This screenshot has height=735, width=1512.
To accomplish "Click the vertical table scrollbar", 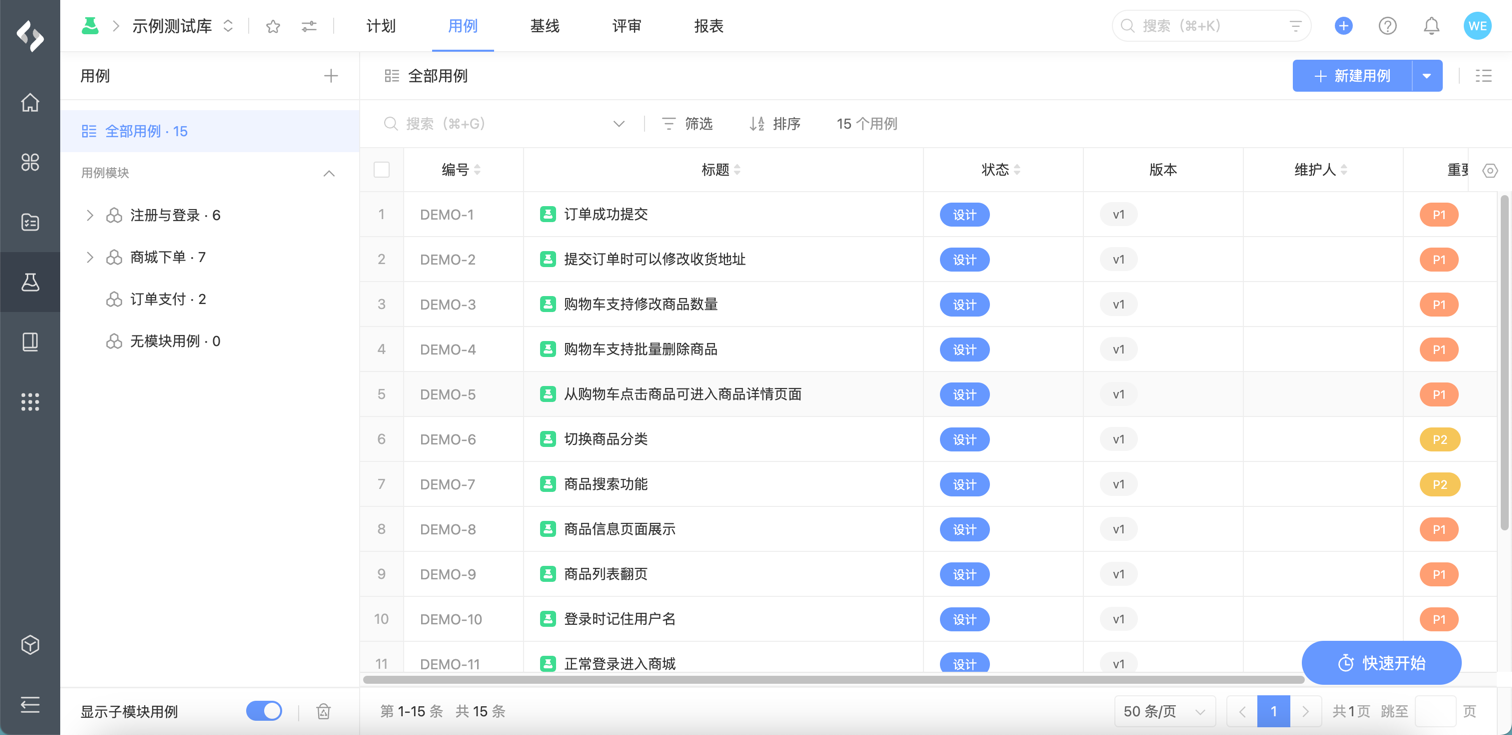I will [1505, 362].
